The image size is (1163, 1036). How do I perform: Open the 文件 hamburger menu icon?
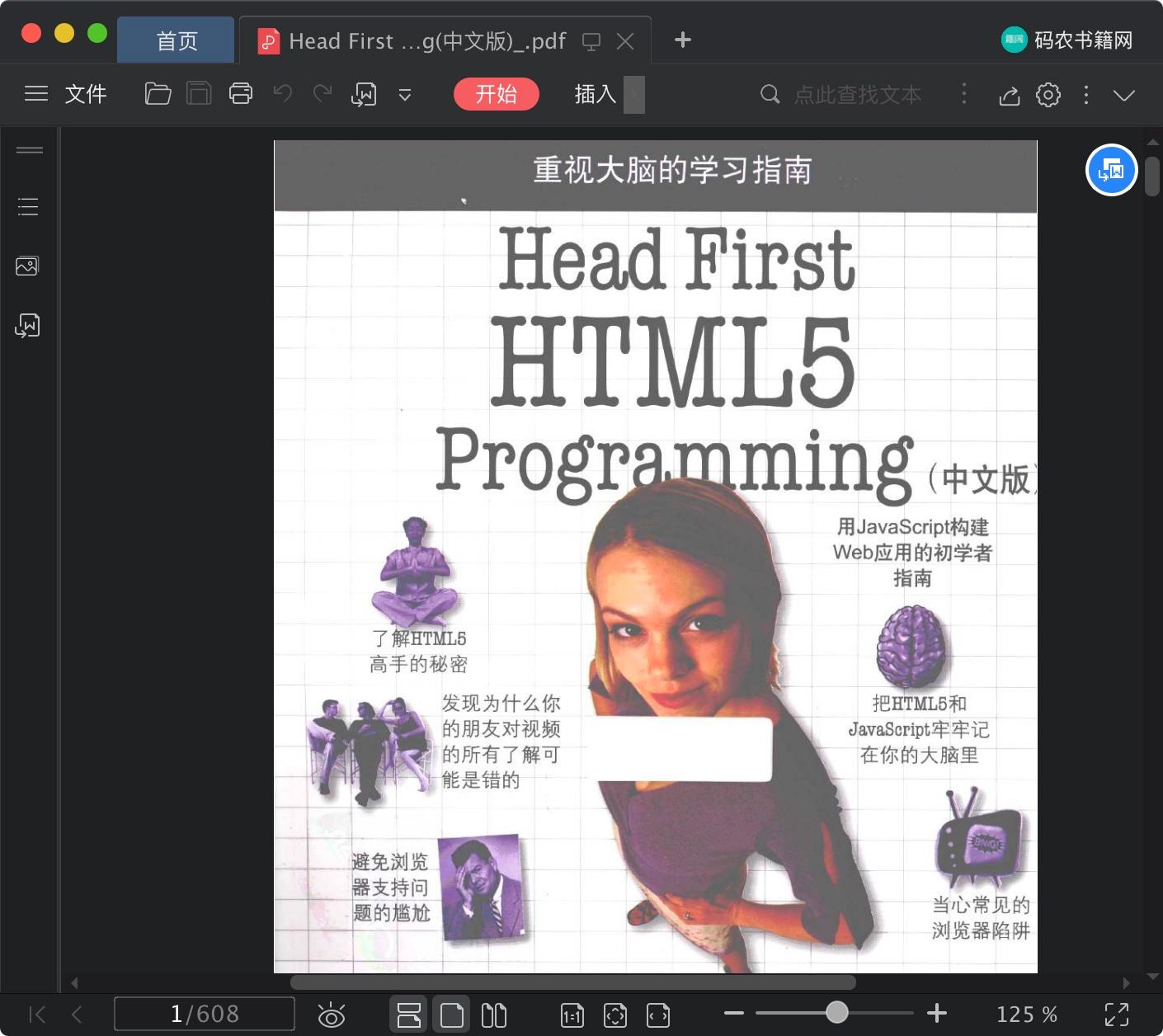36,94
